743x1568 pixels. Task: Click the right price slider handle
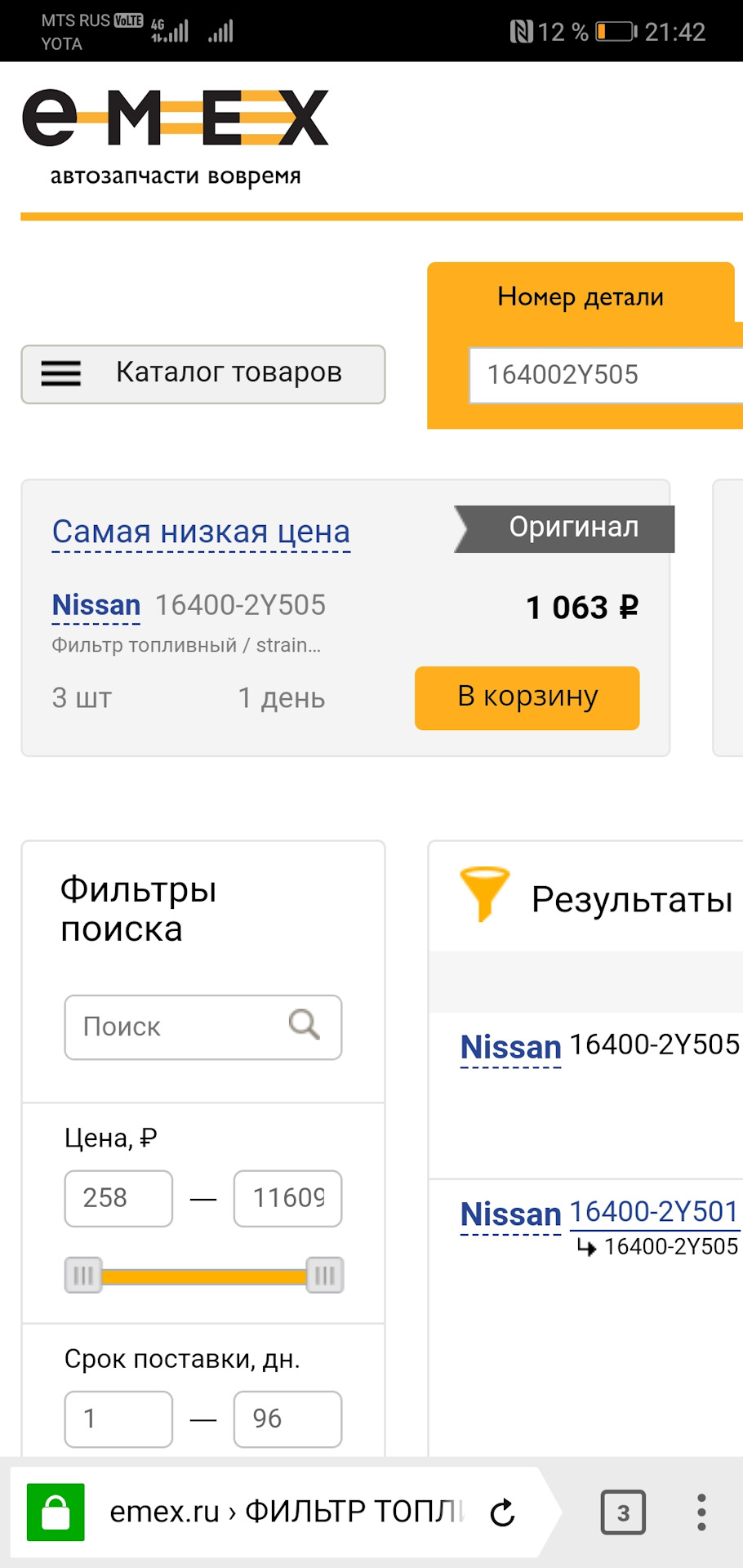point(325,1275)
